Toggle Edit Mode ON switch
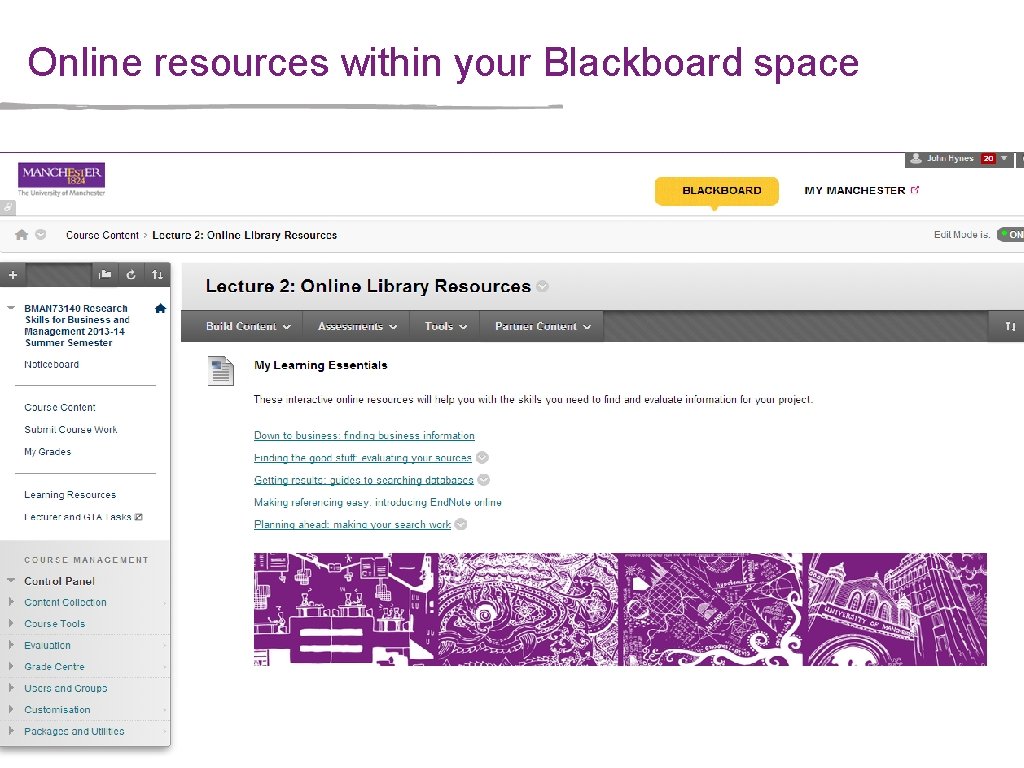Screen dimensions: 1024x768 point(1010,234)
